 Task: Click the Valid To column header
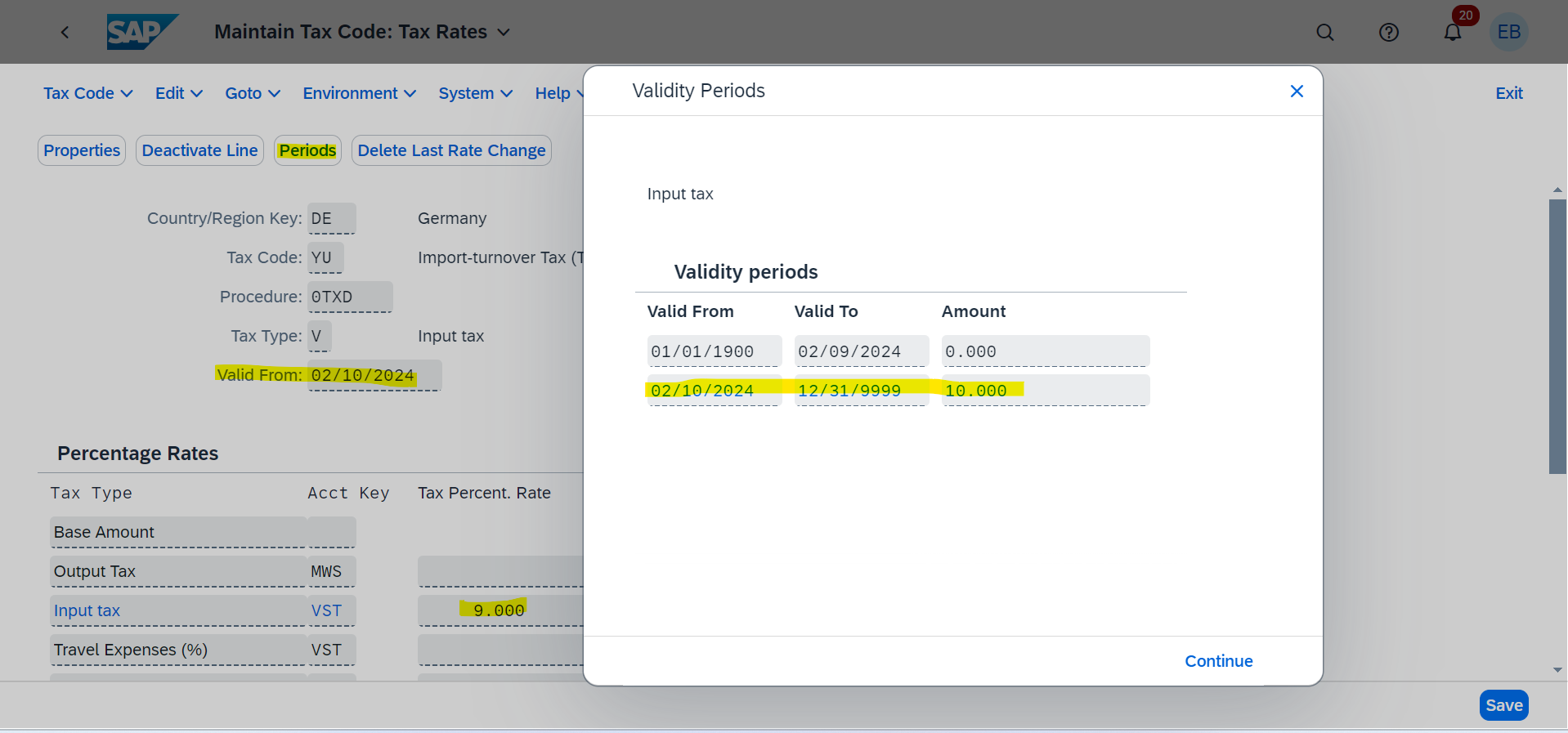click(x=827, y=311)
